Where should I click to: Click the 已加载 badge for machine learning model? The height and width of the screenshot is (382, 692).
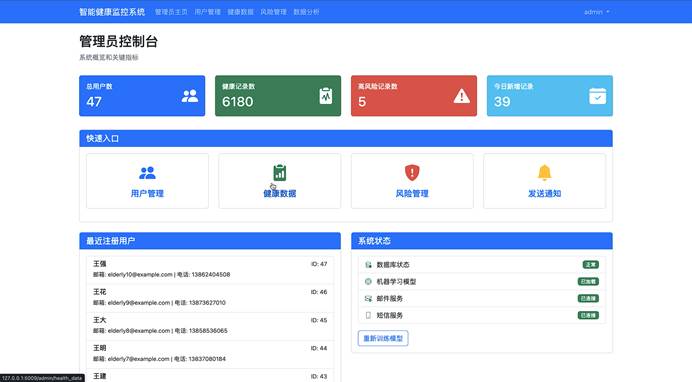pyautogui.click(x=588, y=281)
